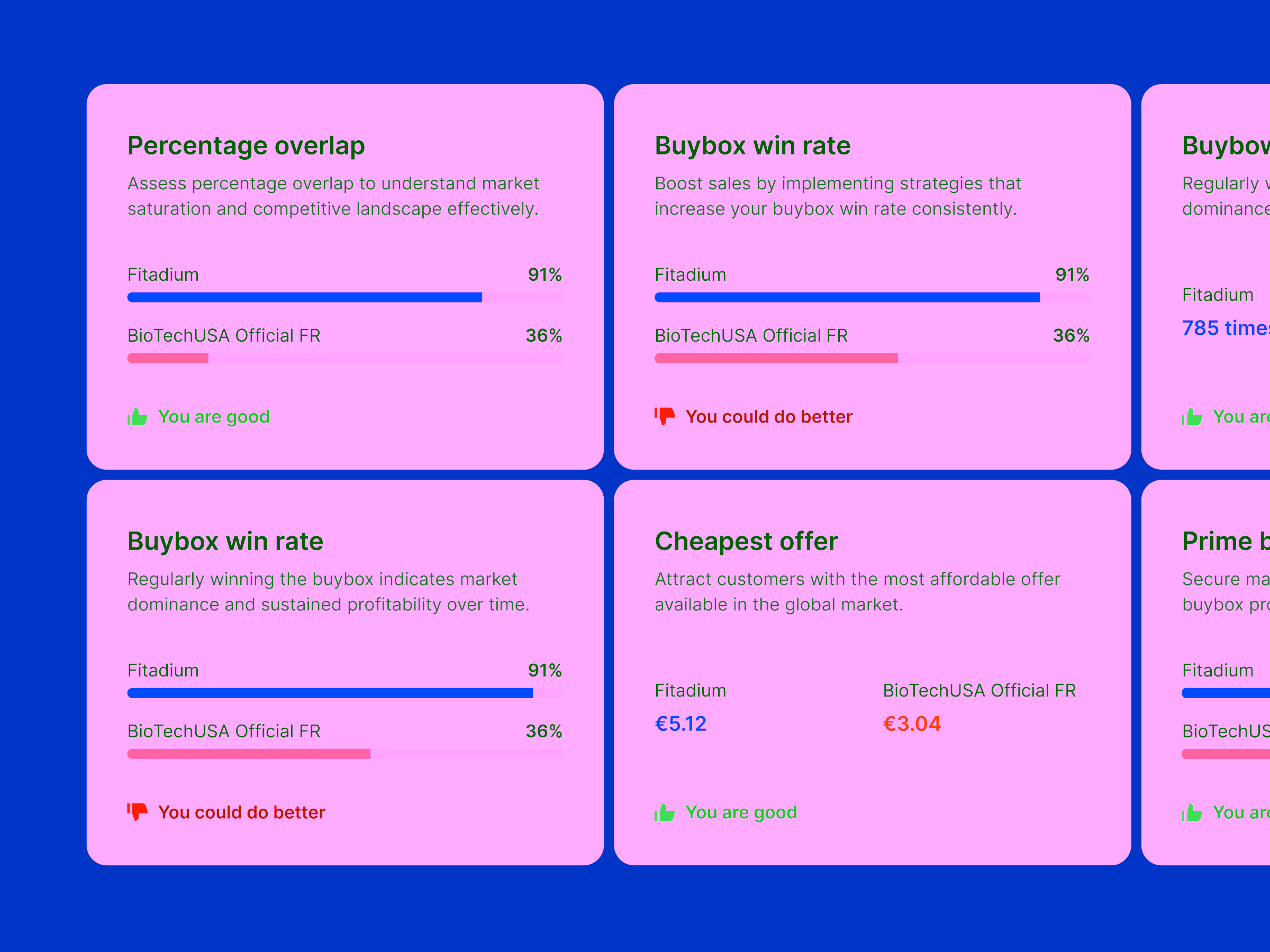This screenshot has height=952, width=1270.
Task: Select the Cheapest offer heading
Action: click(x=746, y=541)
